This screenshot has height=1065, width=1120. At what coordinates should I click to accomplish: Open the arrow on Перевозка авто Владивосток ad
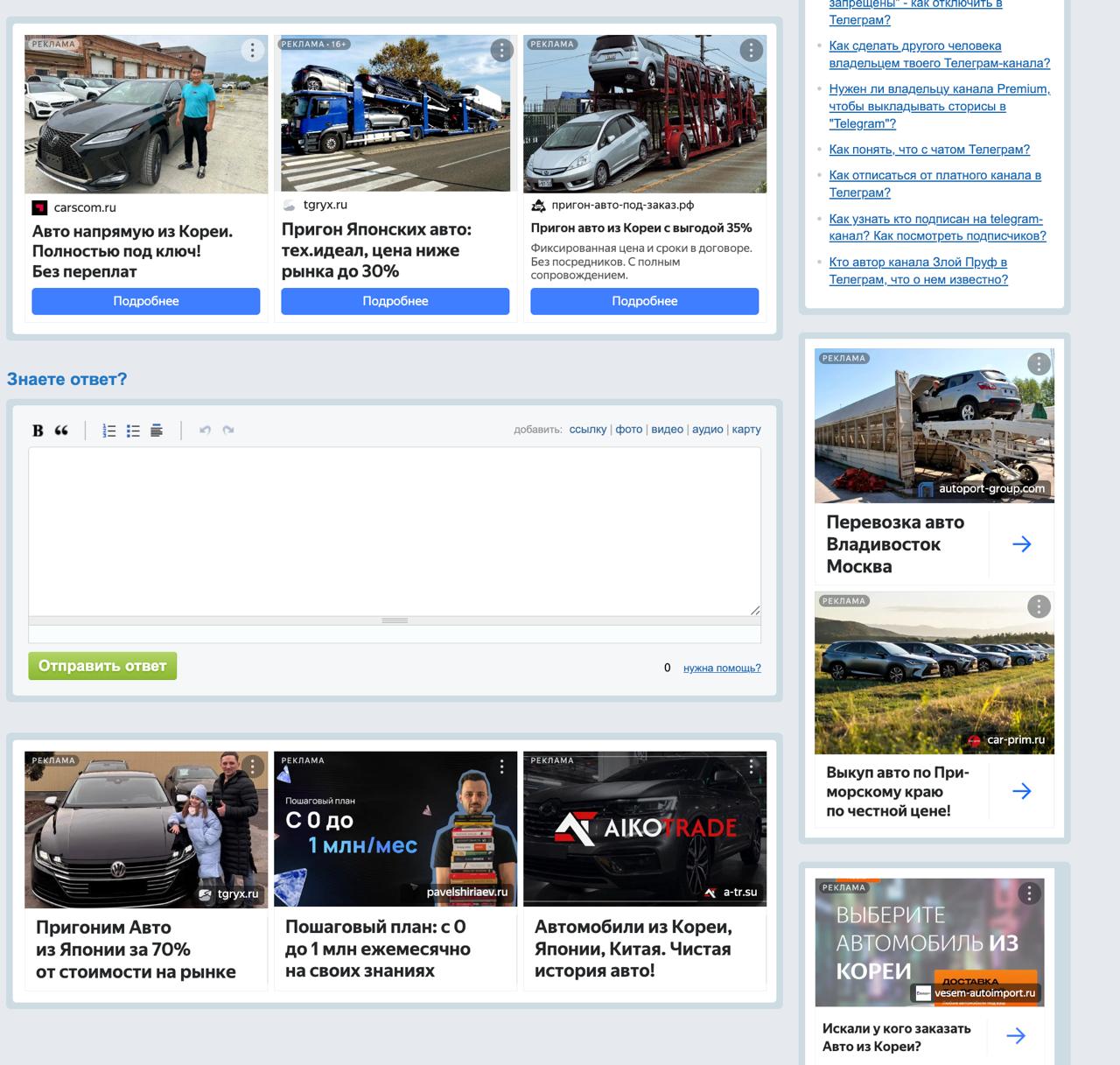pos(1021,544)
